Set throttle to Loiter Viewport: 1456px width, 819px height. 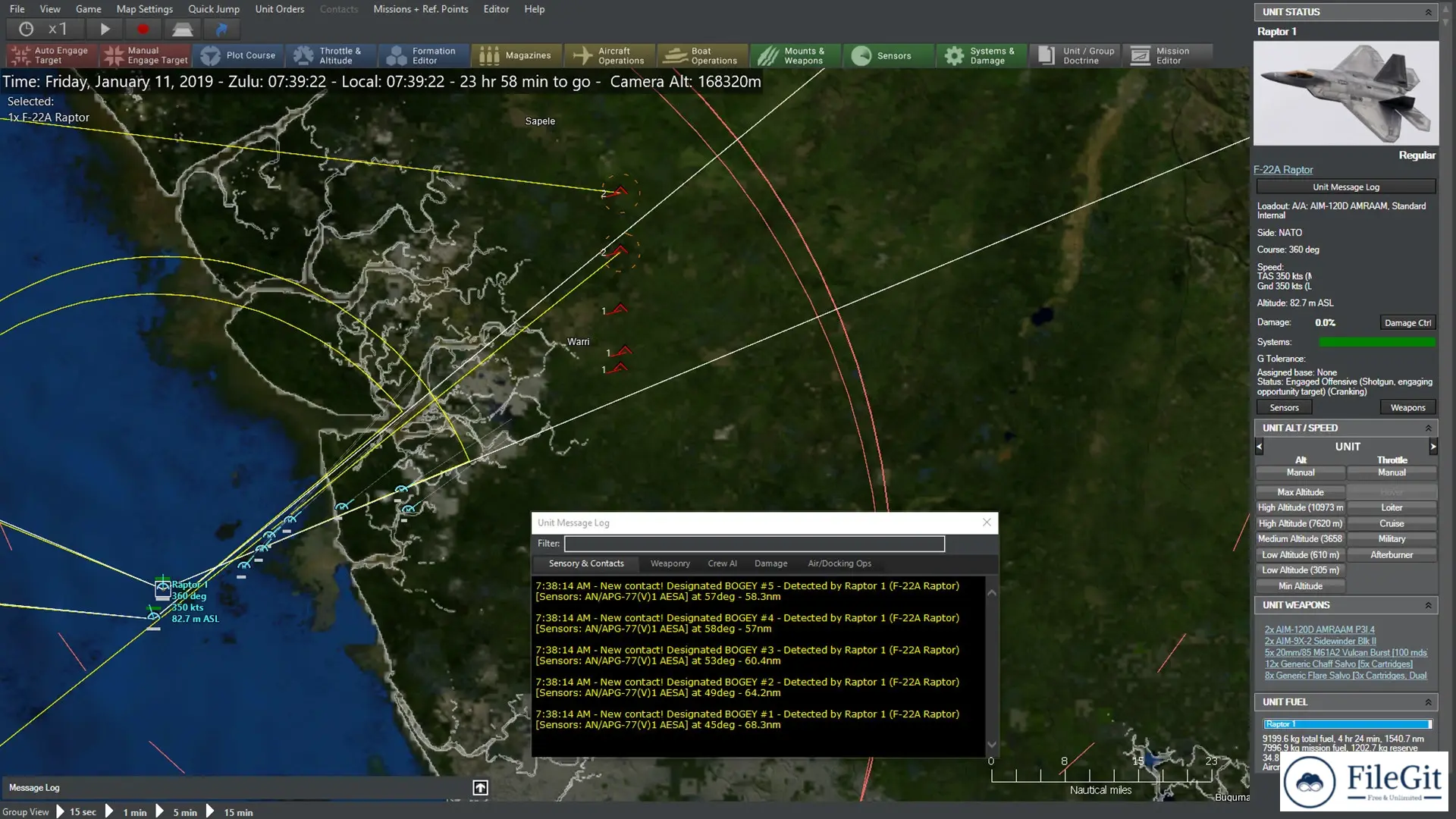pyautogui.click(x=1392, y=508)
